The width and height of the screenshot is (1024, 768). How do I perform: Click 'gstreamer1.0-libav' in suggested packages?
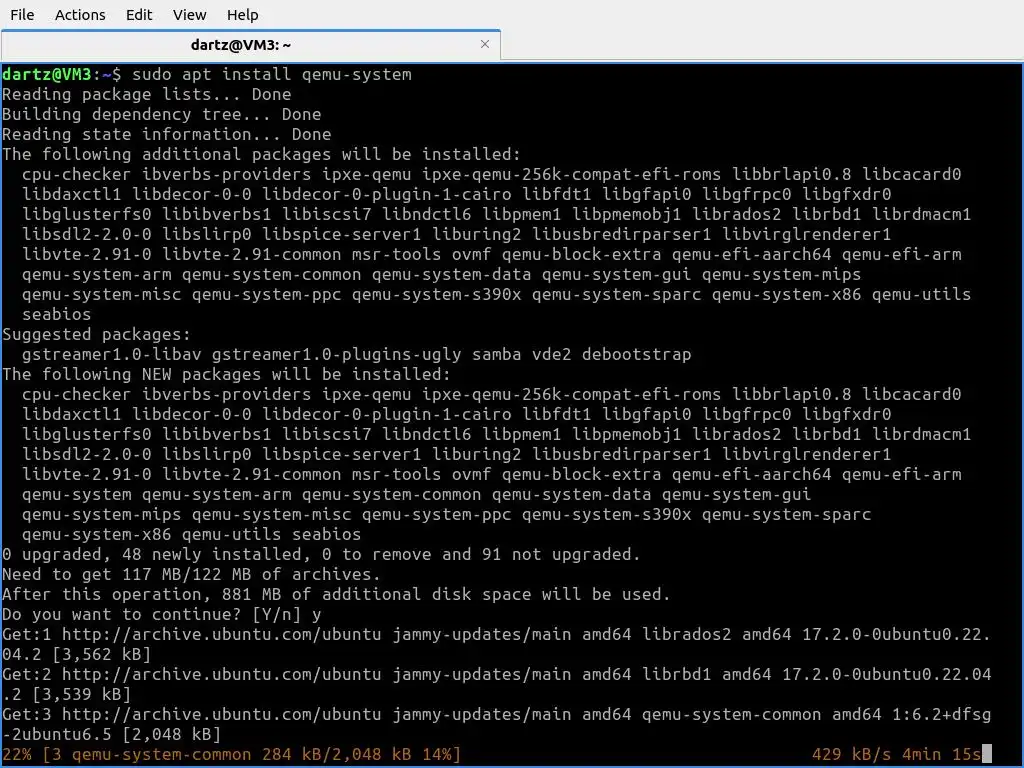[x=112, y=355]
